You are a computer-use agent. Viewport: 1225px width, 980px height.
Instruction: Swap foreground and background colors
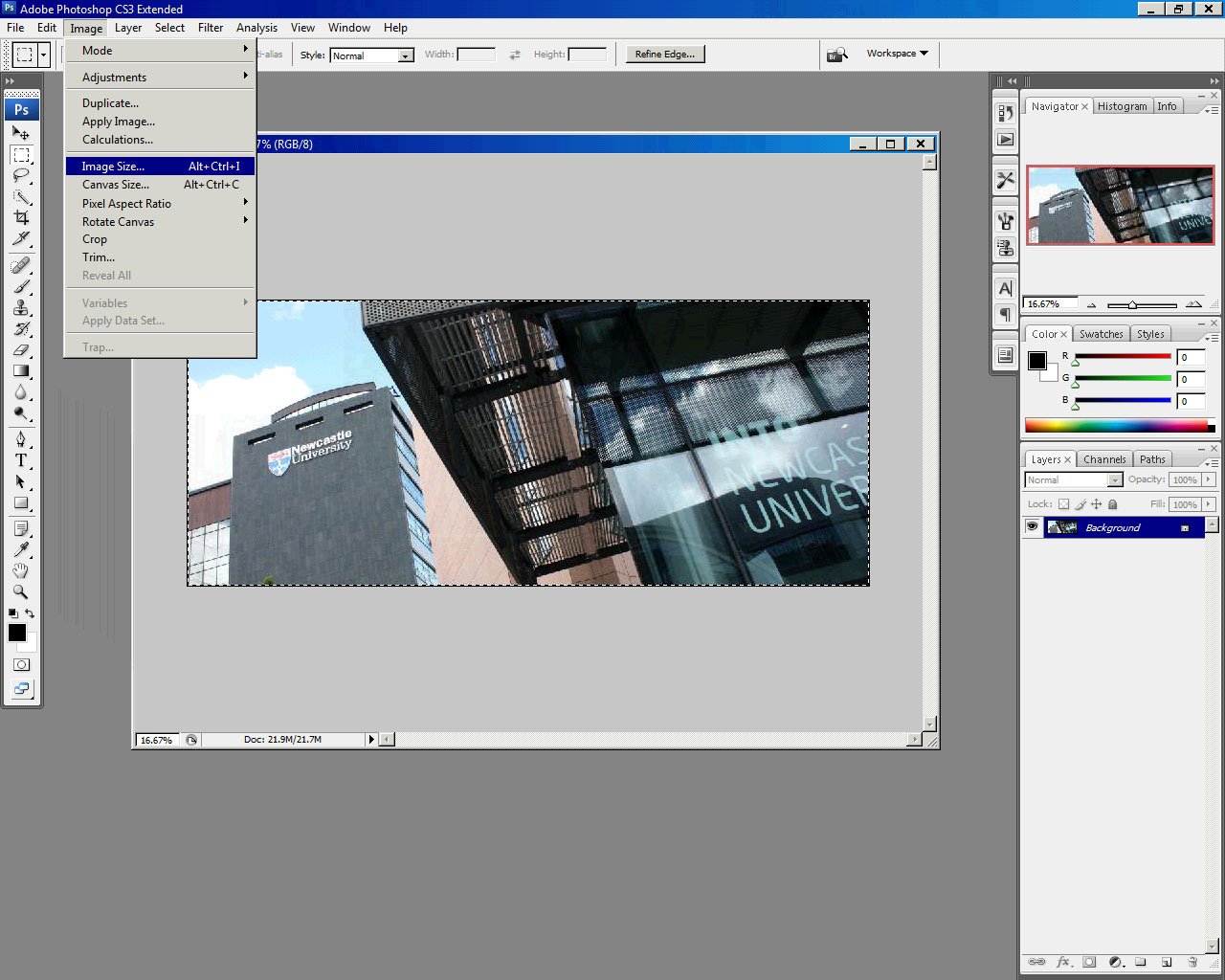pyautogui.click(x=31, y=613)
